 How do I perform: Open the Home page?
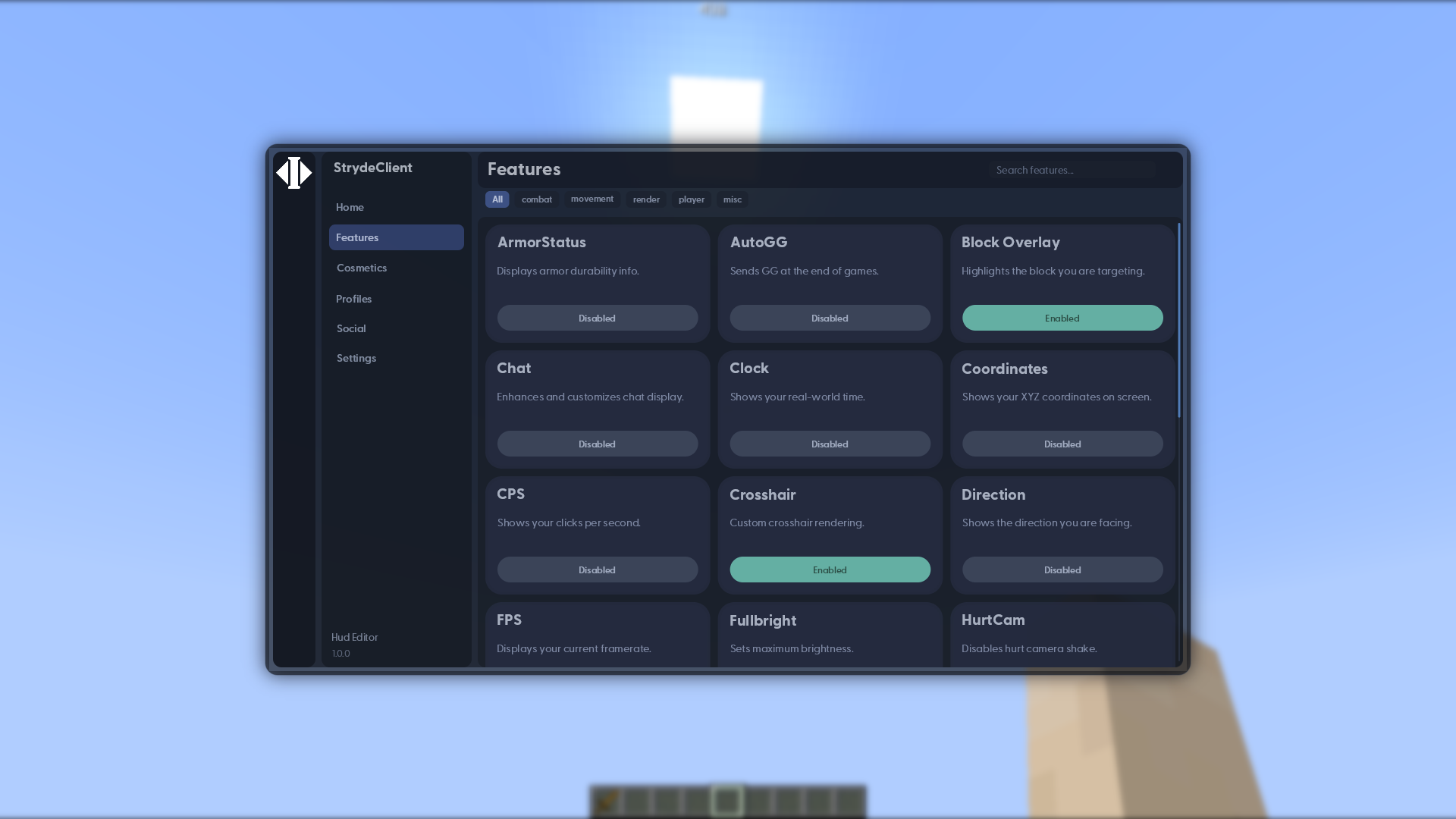tap(350, 207)
